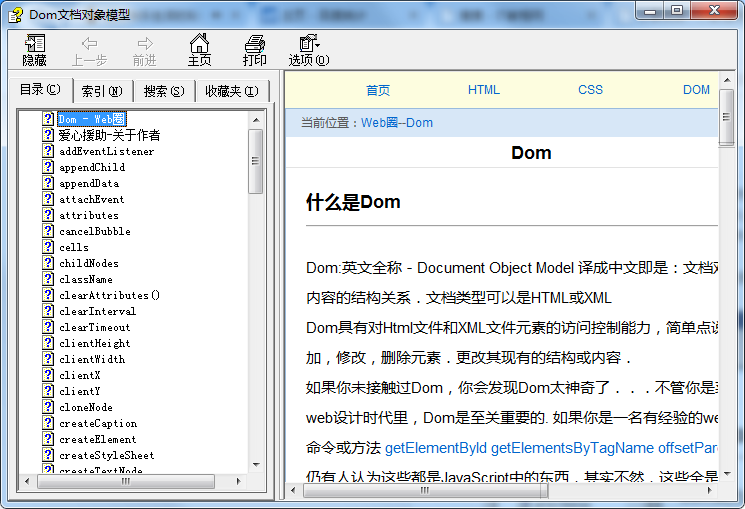Image resolution: width=745 pixels, height=509 pixels.
Task: Click the Forward (前进) arrow icon
Action: pyautogui.click(x=145, y=43)
